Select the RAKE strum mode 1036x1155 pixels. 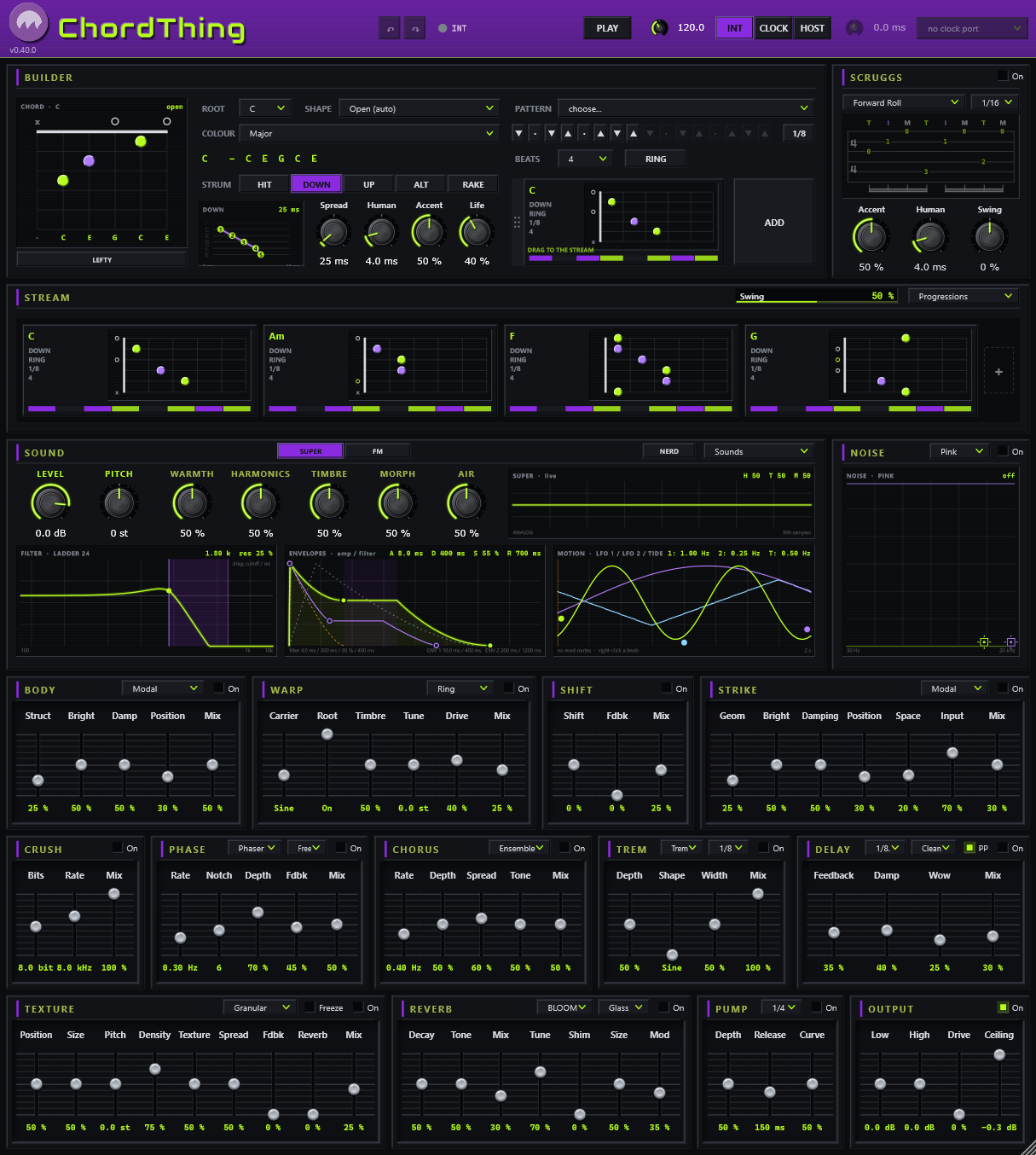pyautogui.click(x=472, y=184)
